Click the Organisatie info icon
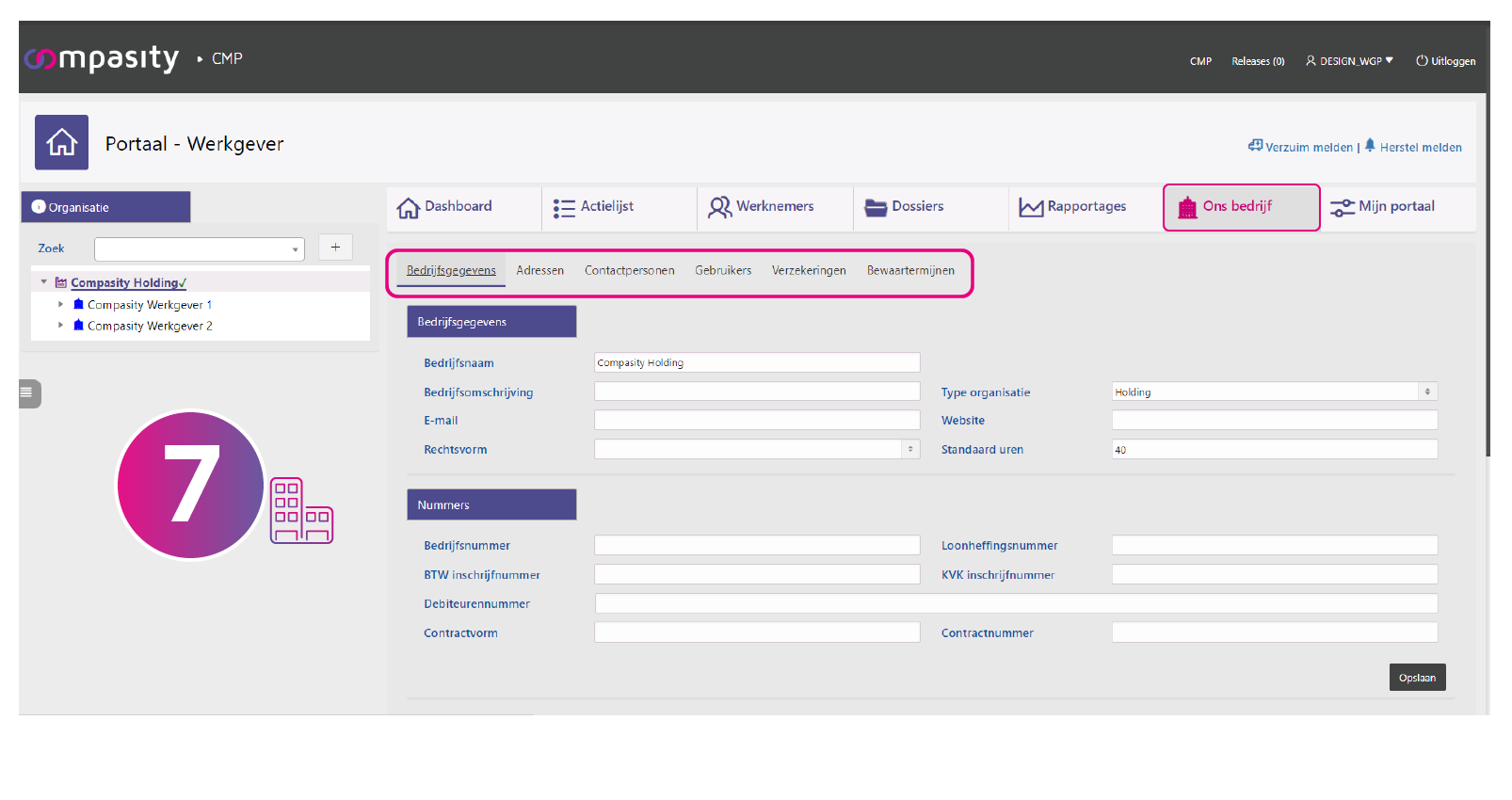This screenshot has width=1512, height=800. point(39,207)
